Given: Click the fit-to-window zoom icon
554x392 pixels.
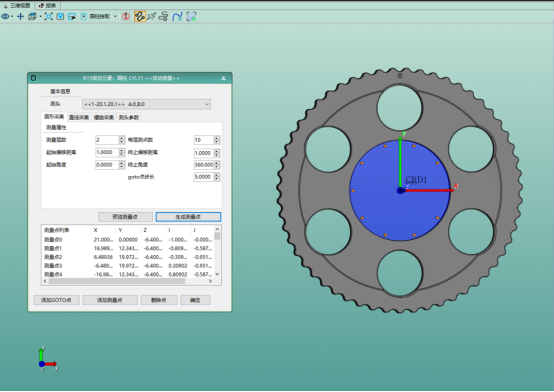Looking at the screenshot, I should (x=48, y=16).
